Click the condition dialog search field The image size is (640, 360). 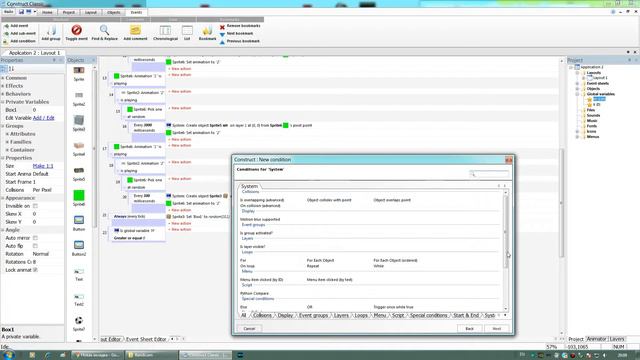point(489,174)
